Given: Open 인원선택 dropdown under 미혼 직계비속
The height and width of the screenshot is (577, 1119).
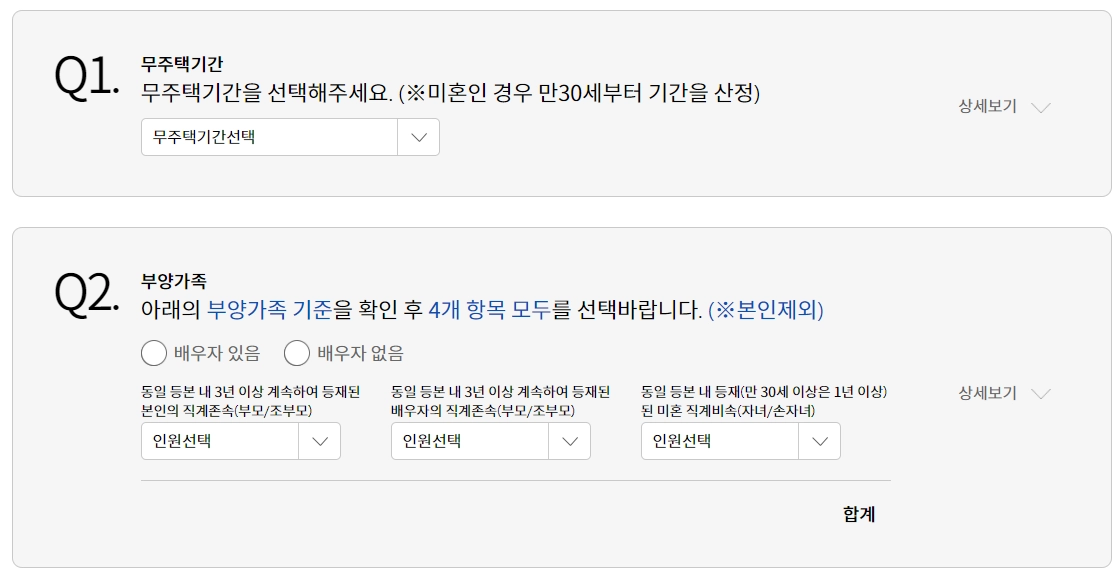Looking at the screenshot, I should click(720, 441).
